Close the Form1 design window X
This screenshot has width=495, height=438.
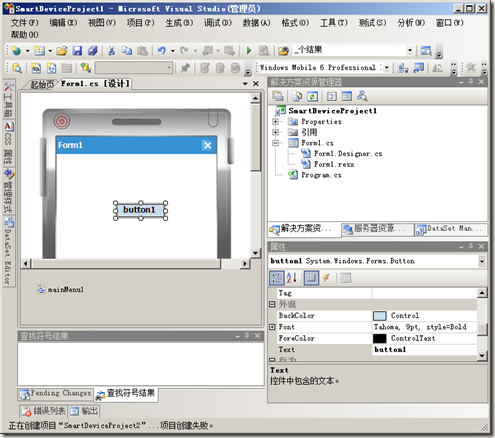208,145
